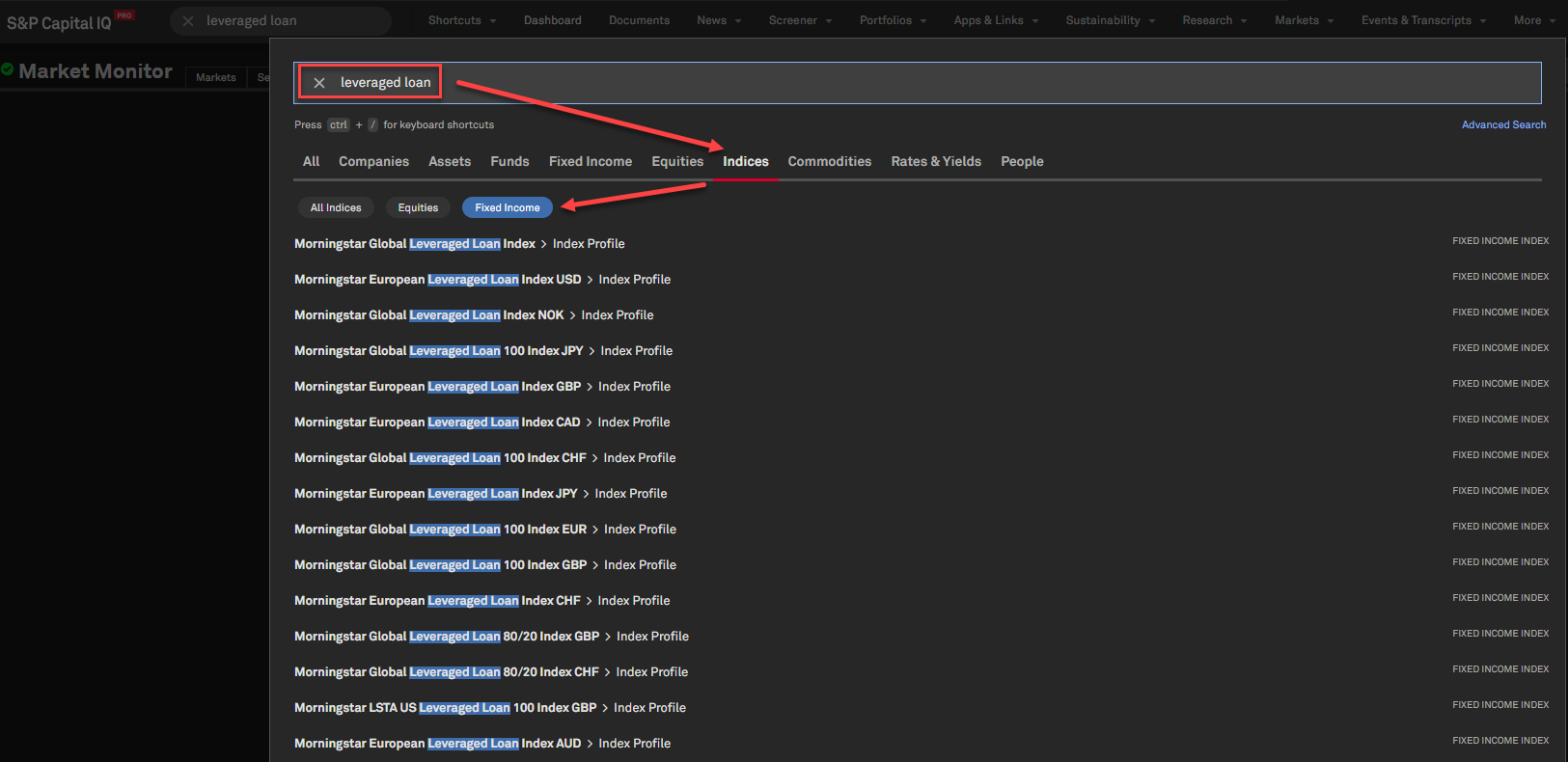The image size is (1568, 762).
Task: Select the All Indices filter chip
Action: click(x=336, y=207)
